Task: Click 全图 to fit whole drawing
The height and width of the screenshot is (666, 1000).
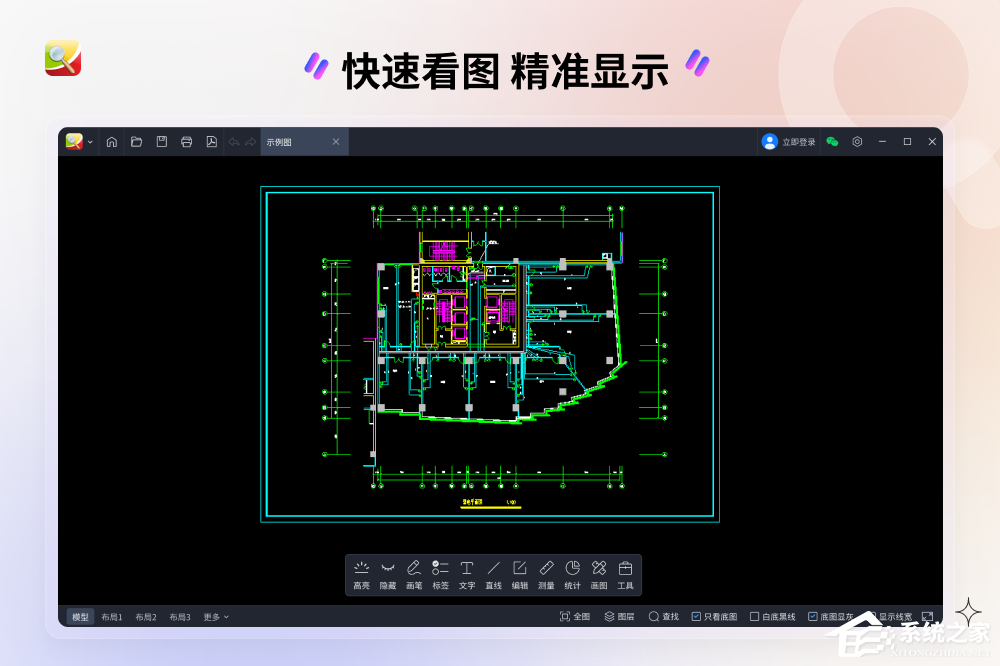Action: click(x=575, y=616)
